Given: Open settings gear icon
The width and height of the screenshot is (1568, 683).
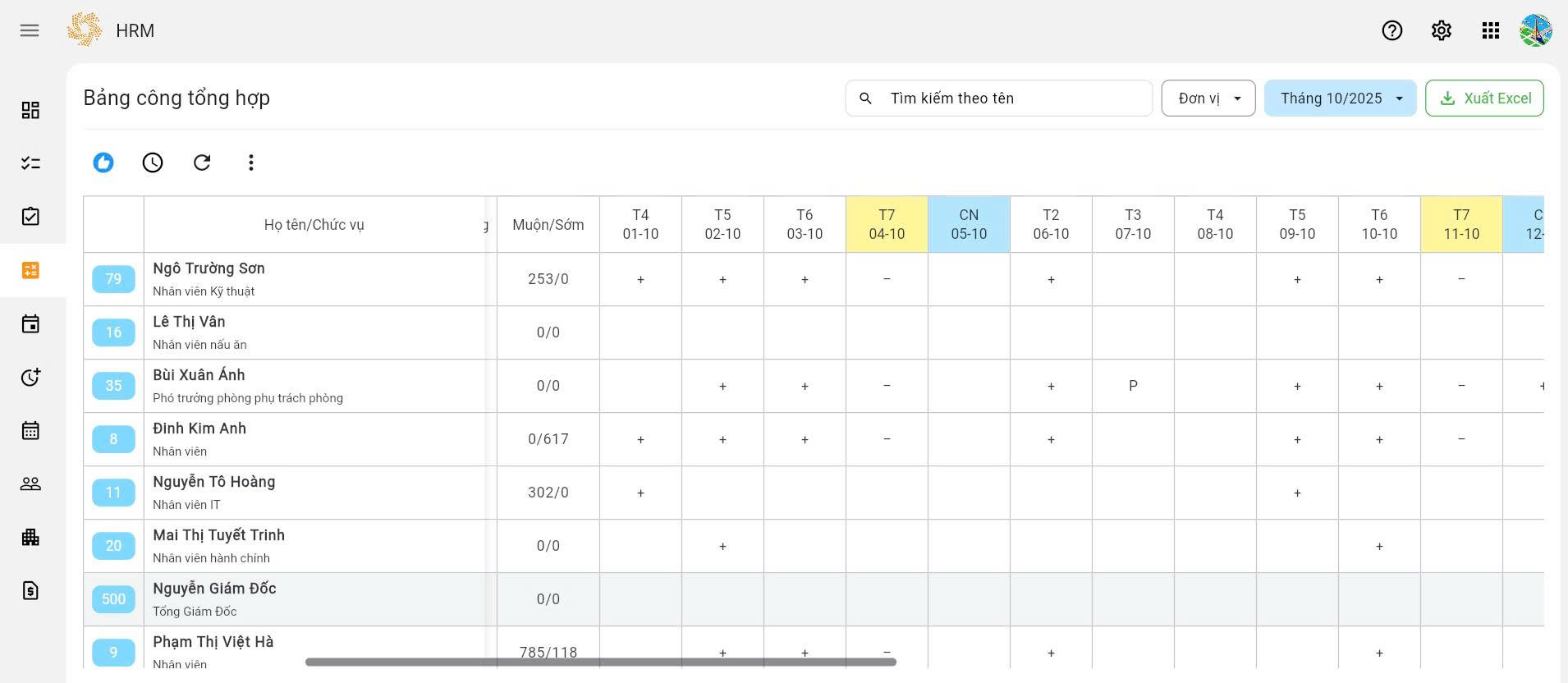Looking at the screenshot, I should click(1442, 30).
